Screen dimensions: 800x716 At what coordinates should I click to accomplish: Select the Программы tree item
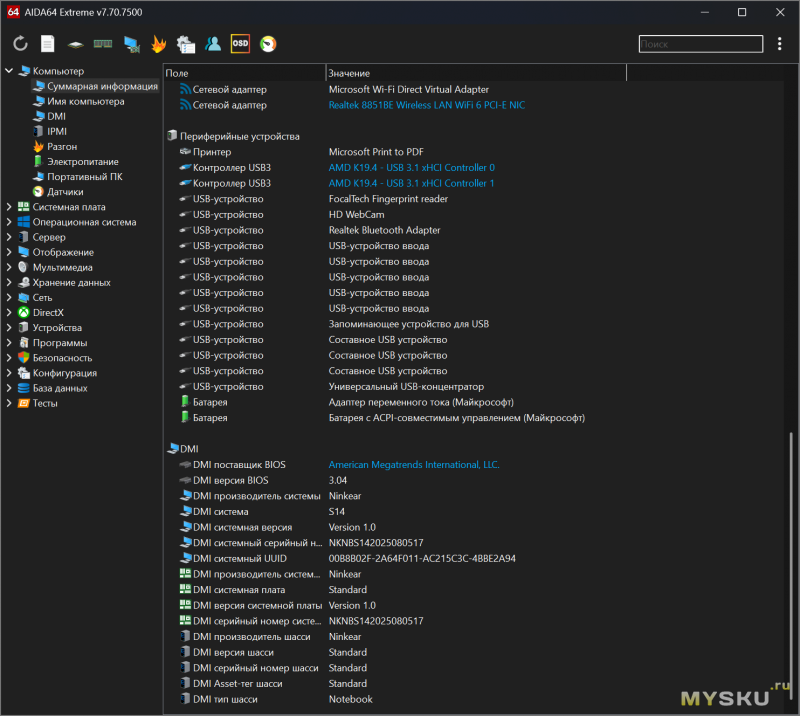click(53, 343)
